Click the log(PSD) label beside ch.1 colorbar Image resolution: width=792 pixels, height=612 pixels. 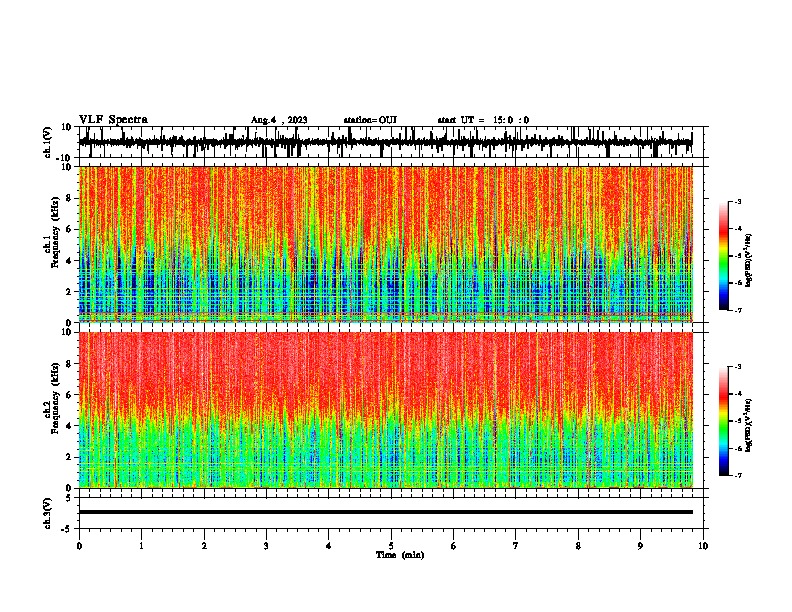click(749, 261)
